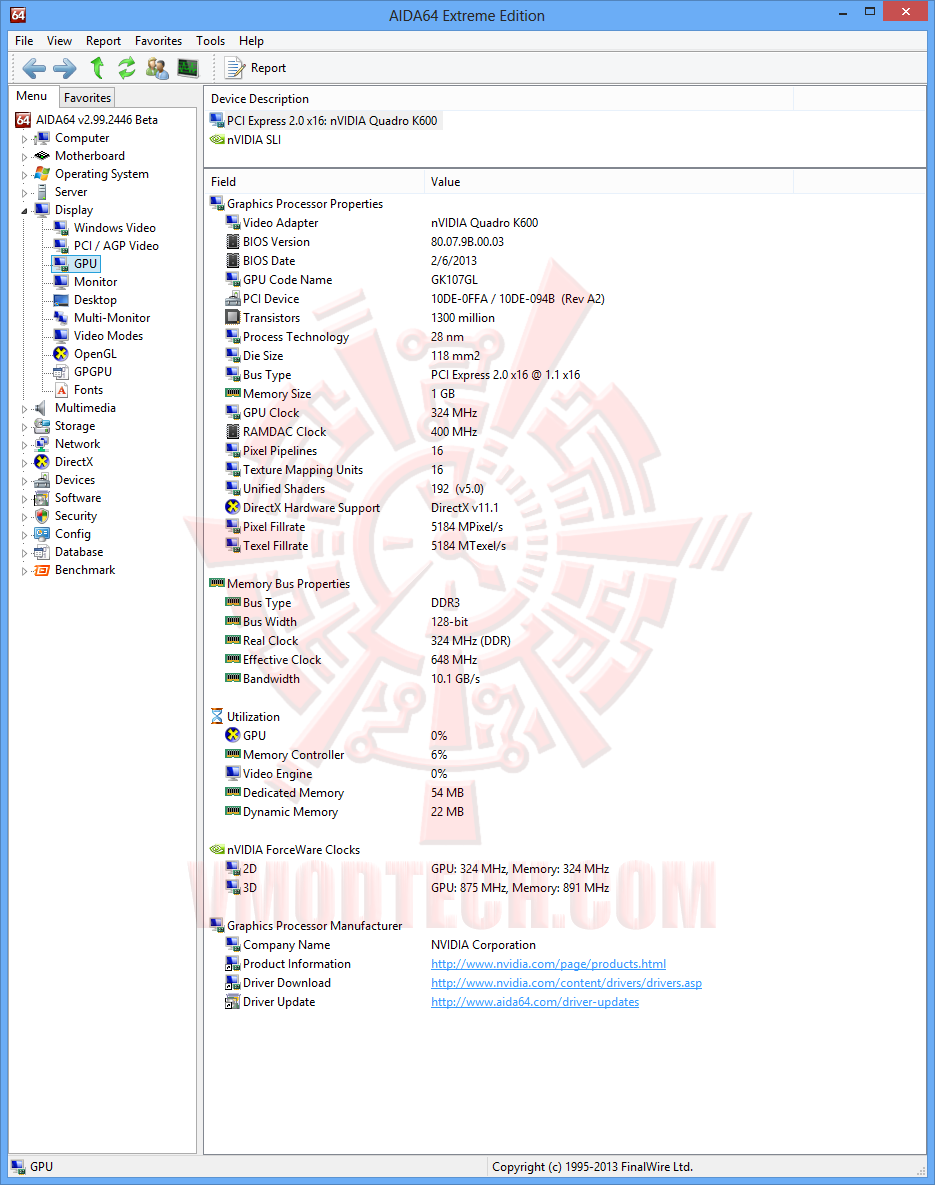
Task: Select the Server tree icon
Action: coord(42,192)
